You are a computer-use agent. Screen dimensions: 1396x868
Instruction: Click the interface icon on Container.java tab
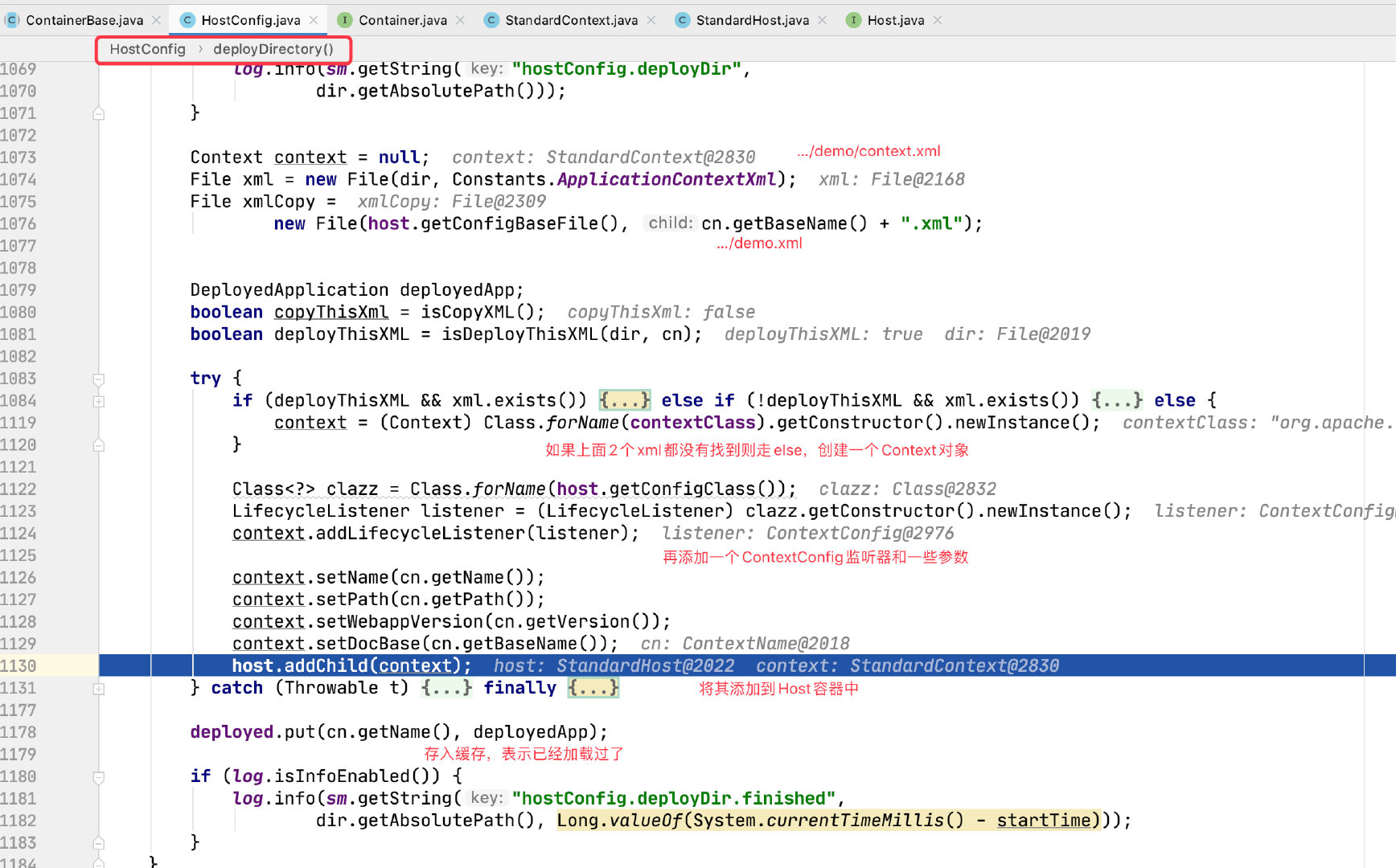tap(344, 20)
